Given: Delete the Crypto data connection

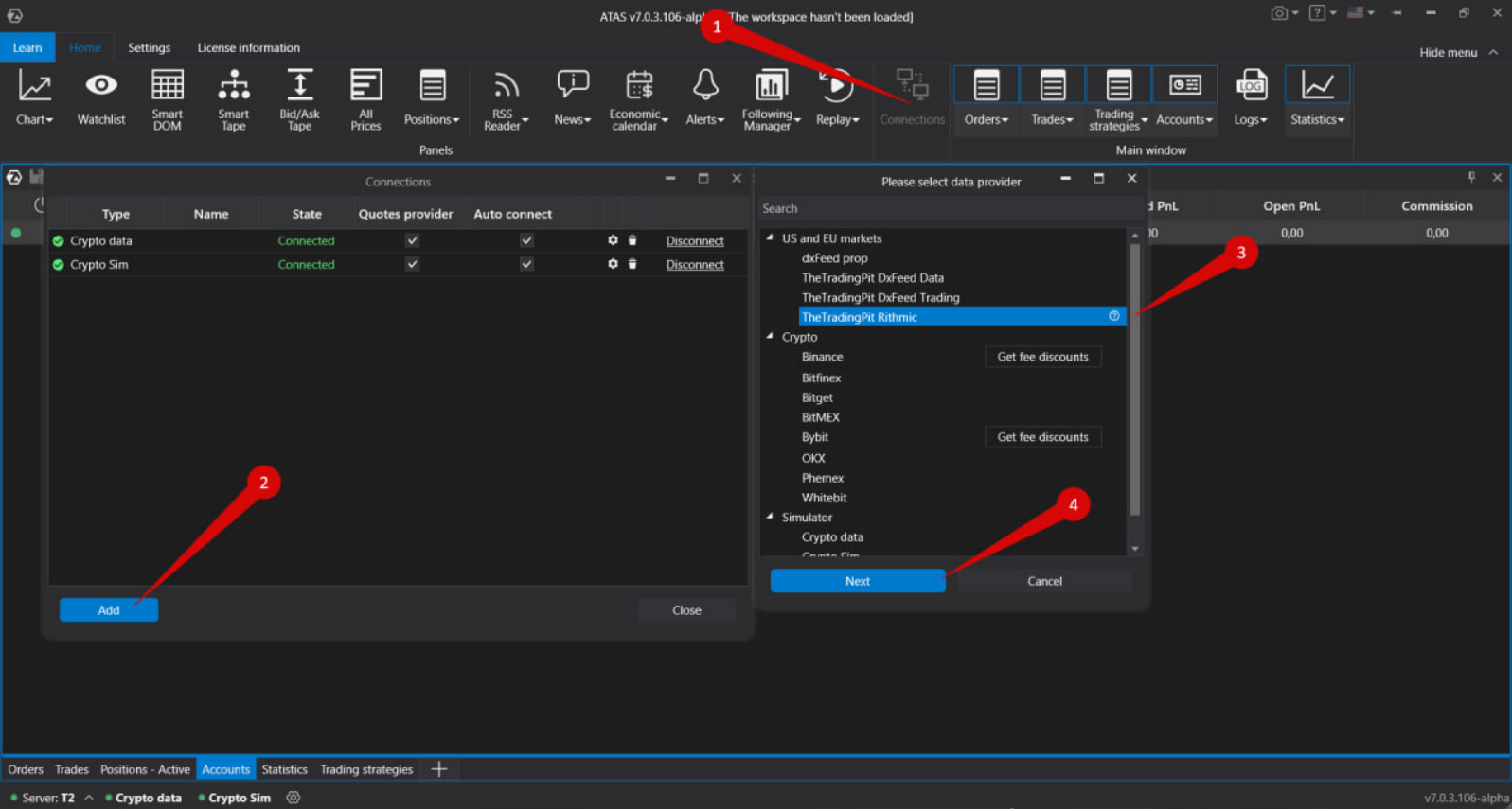Looking at the screenshot, I should coord(632,240).
